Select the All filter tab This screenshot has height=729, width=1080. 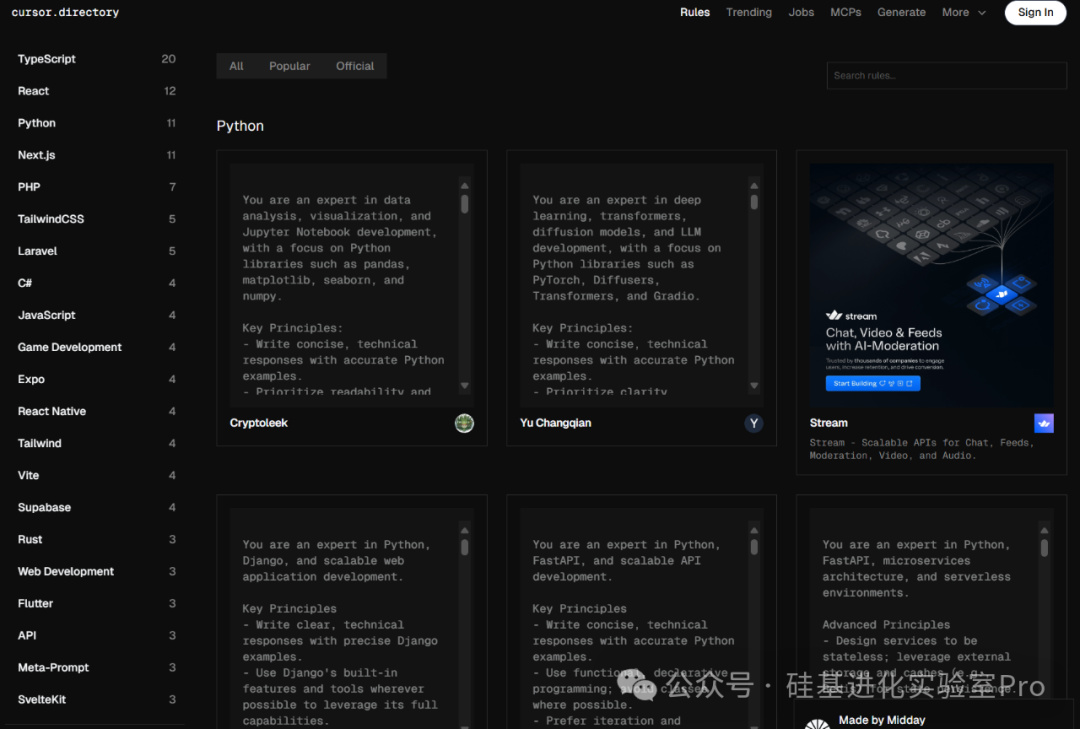click(236, 66)
